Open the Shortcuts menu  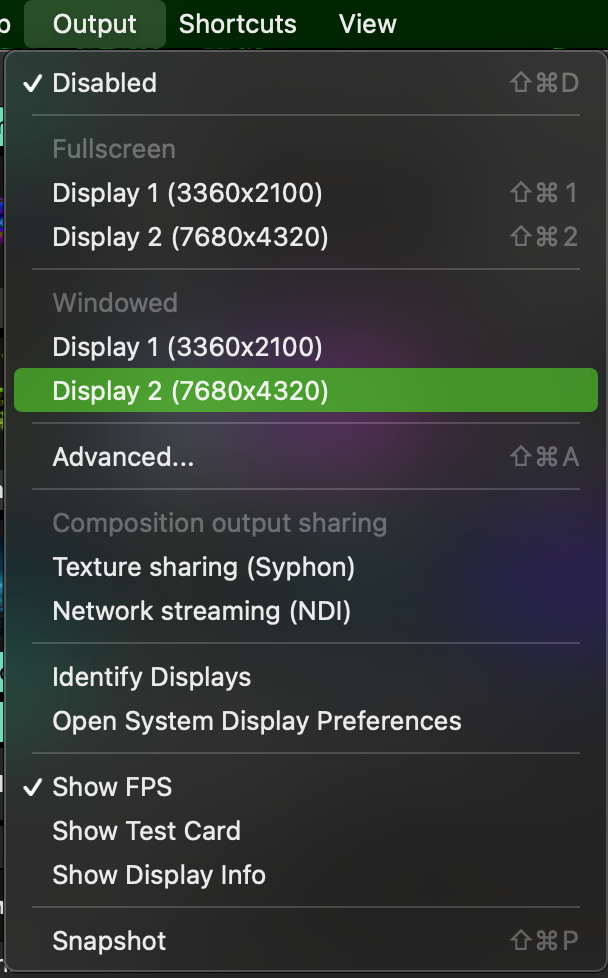[x=237, y=24]
